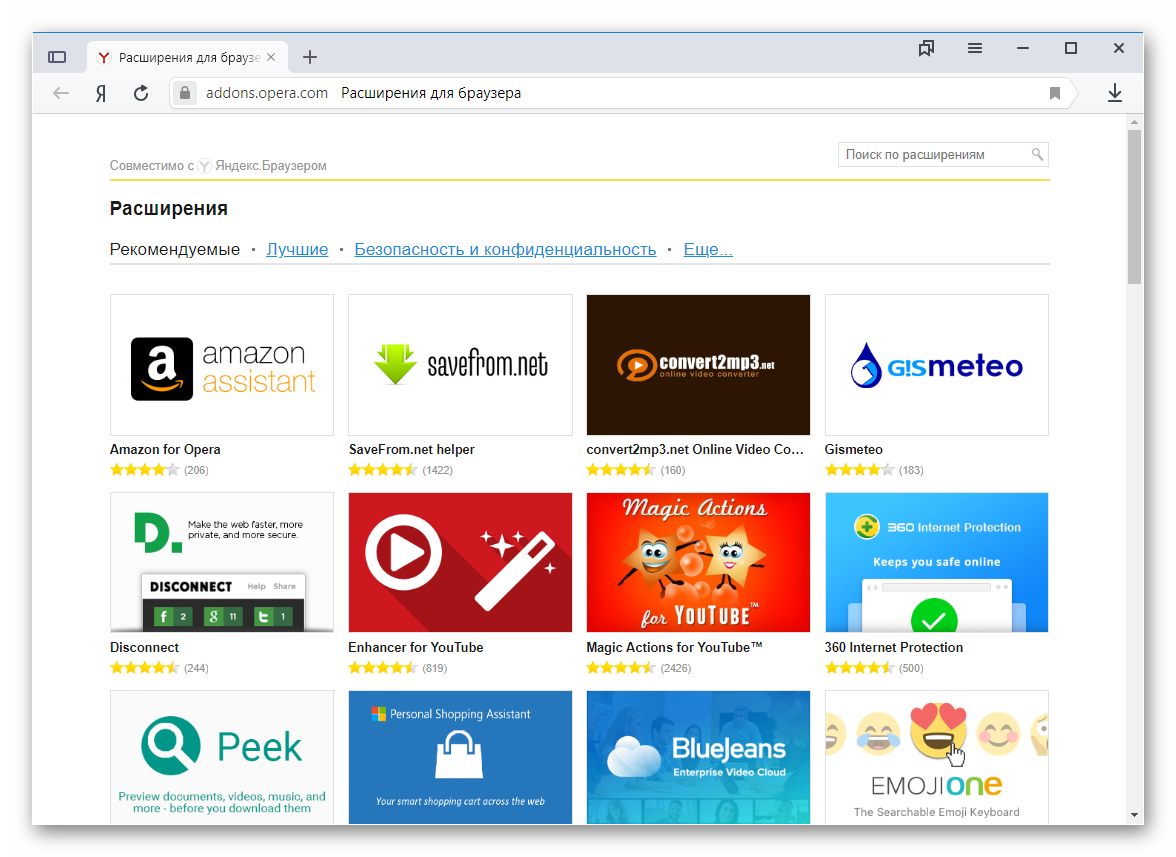Click the page scrollbar thumb
1176x857 pixels.
coord(1134,207)
